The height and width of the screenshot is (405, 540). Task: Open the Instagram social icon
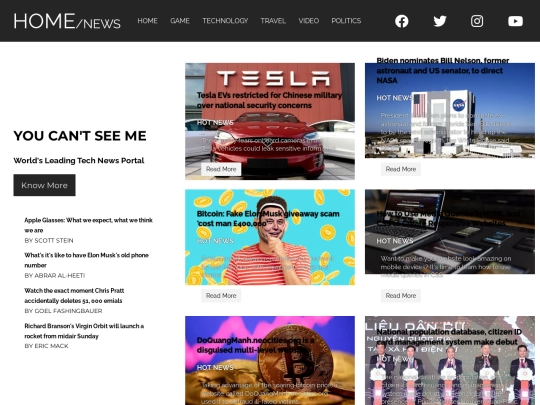pyautogui.click(x=477, y=21)
